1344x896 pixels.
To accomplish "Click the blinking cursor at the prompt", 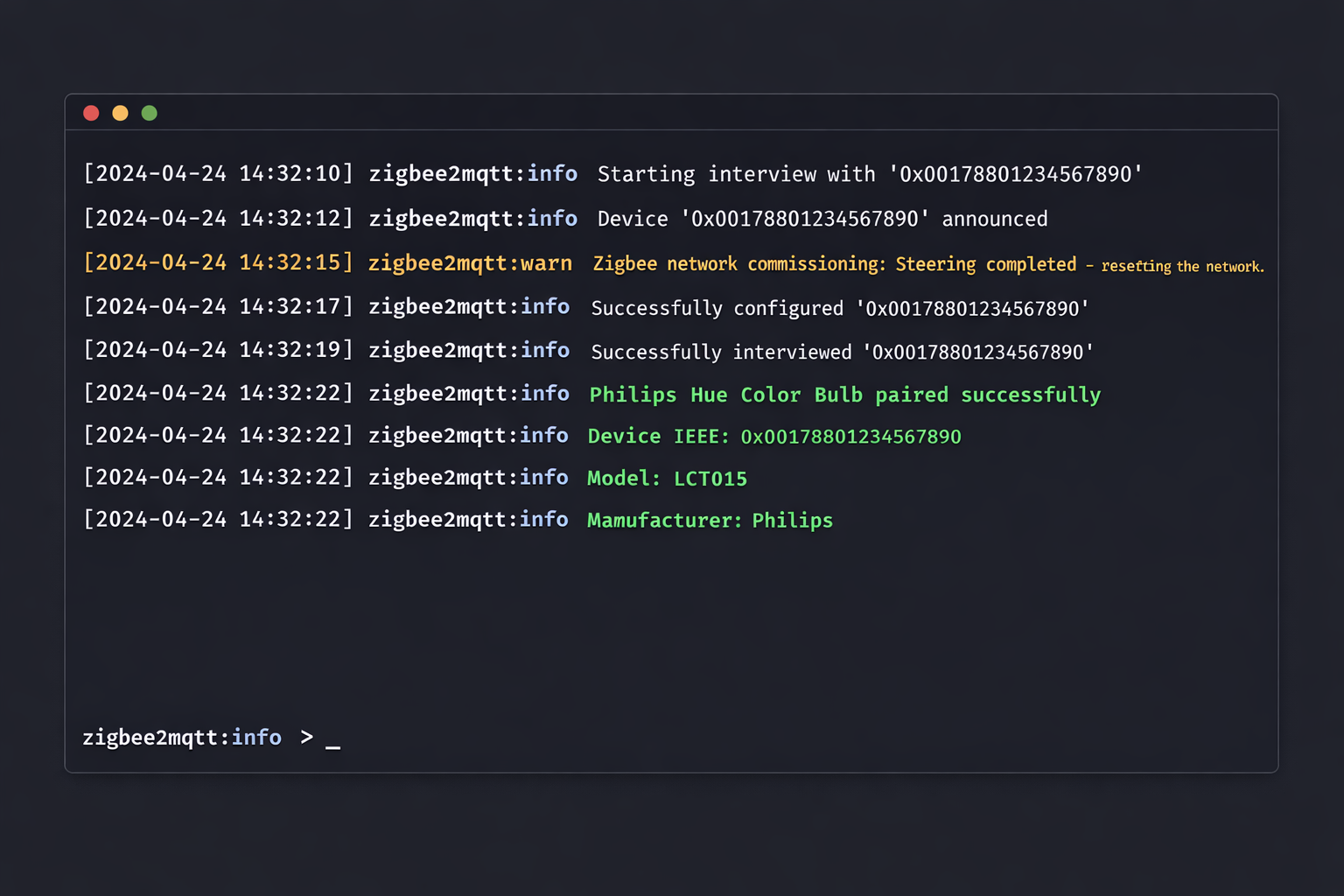I will [x=333, y=742].
